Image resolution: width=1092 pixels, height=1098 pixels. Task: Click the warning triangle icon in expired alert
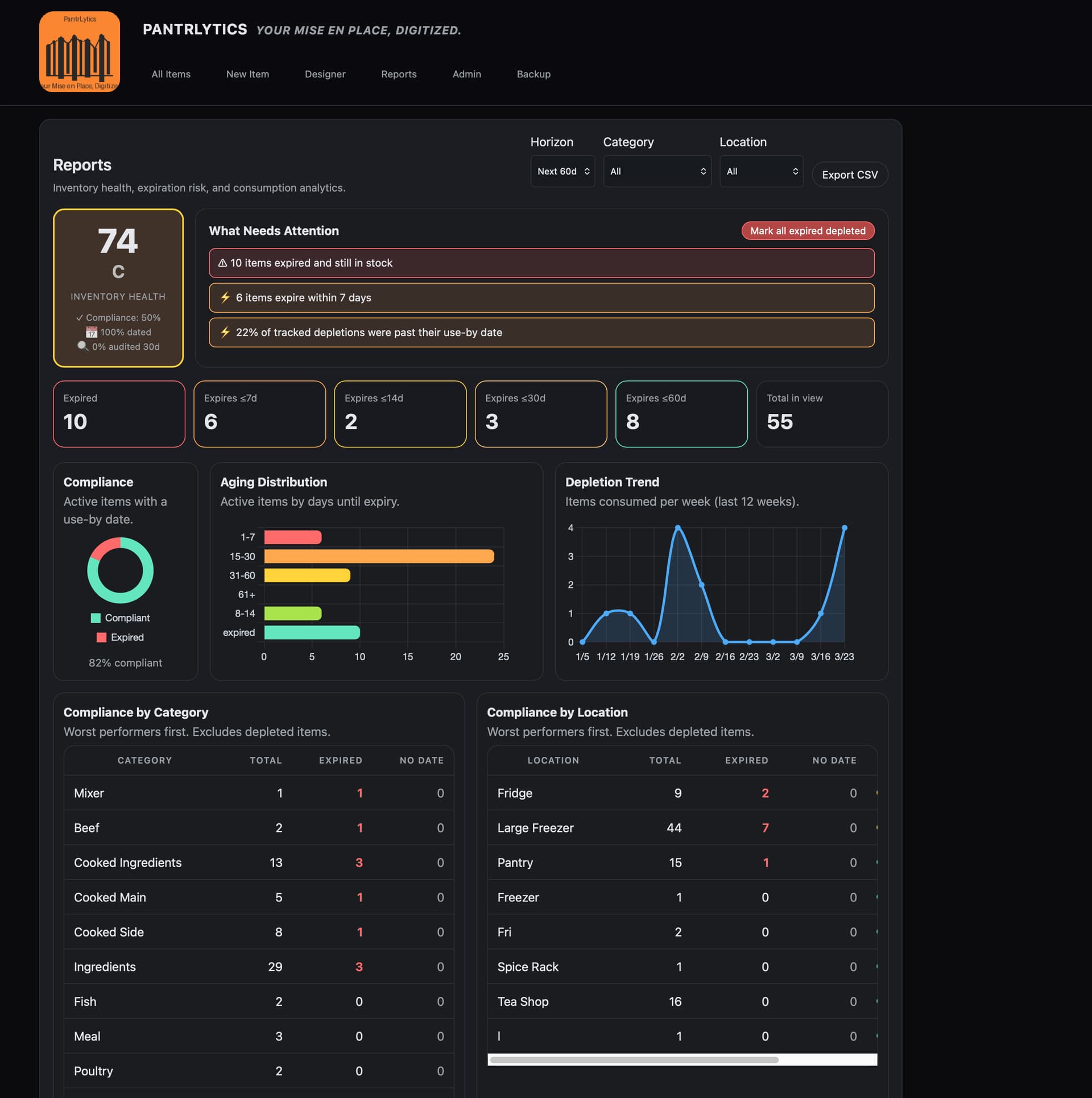coord(222,263)
